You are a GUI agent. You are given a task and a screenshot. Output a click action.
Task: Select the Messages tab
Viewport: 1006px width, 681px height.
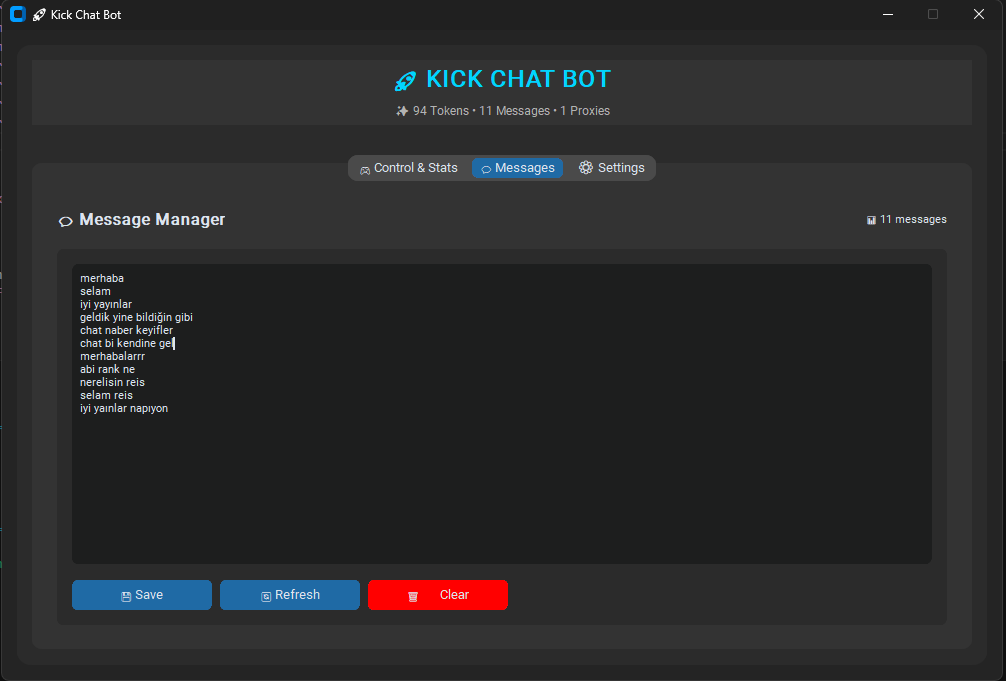click(517, 168)
